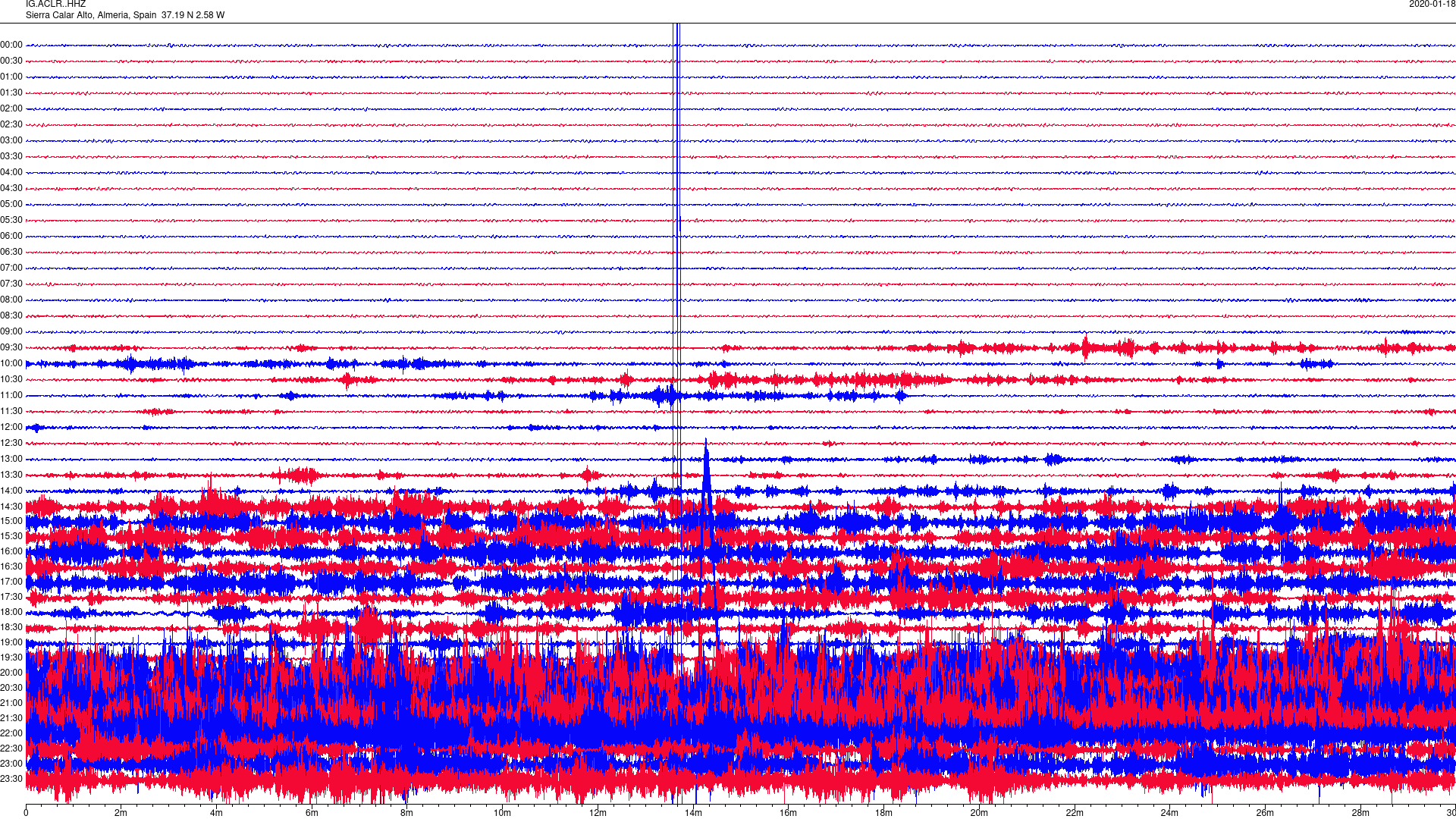Click the 20m tick on the time axis
The image size is (1456, 819).
click(979, 813)
